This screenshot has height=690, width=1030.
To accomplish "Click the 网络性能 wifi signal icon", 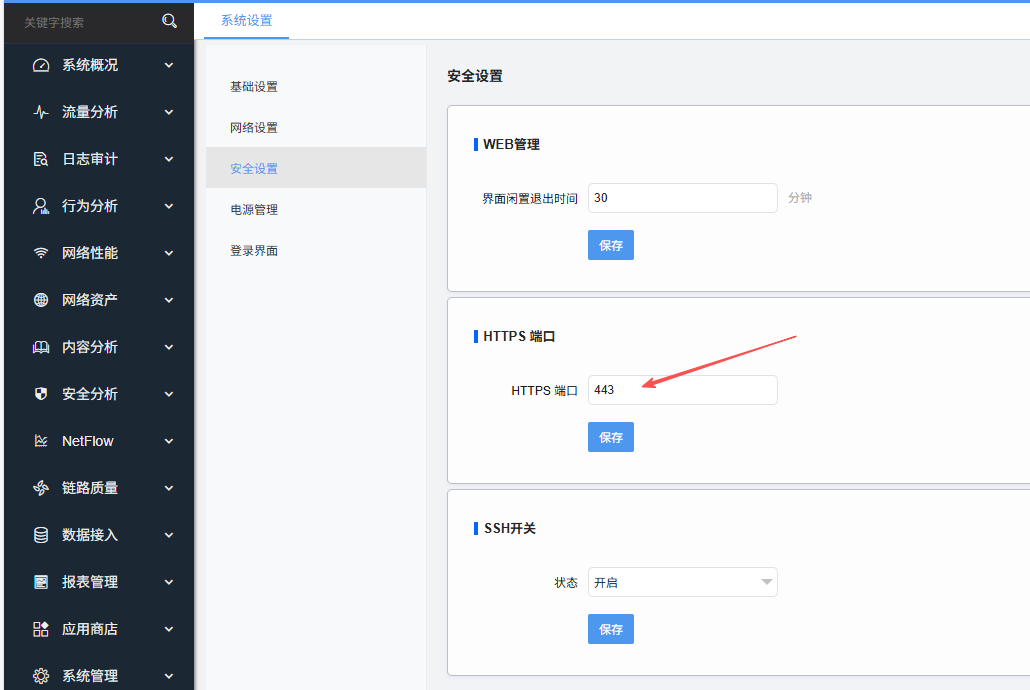I will click(41, 253).
